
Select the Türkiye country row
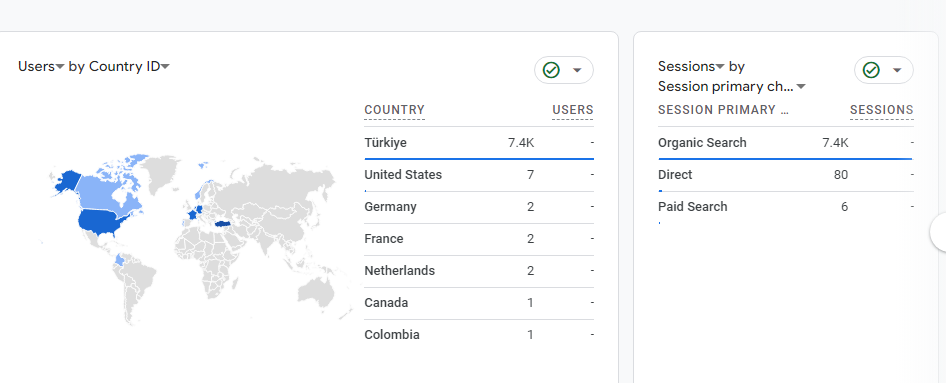(x=479, y=143)
